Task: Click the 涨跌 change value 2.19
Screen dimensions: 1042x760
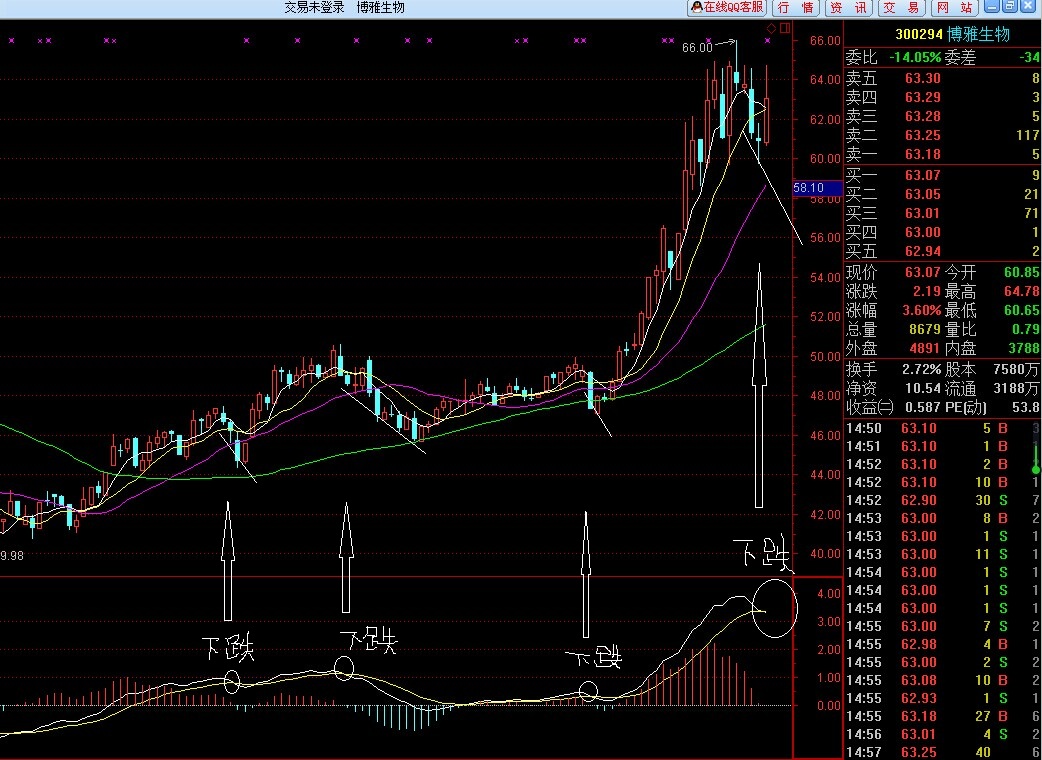Action: click(926, 291)
